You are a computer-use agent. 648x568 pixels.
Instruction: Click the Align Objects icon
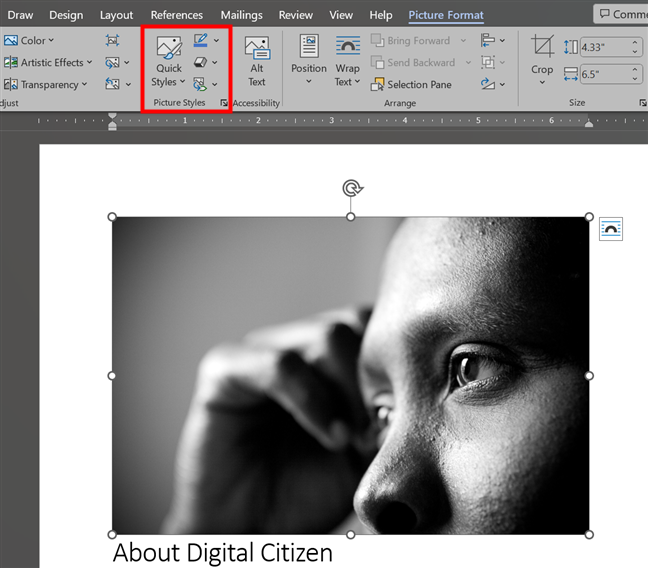click(x=488, y=41)
